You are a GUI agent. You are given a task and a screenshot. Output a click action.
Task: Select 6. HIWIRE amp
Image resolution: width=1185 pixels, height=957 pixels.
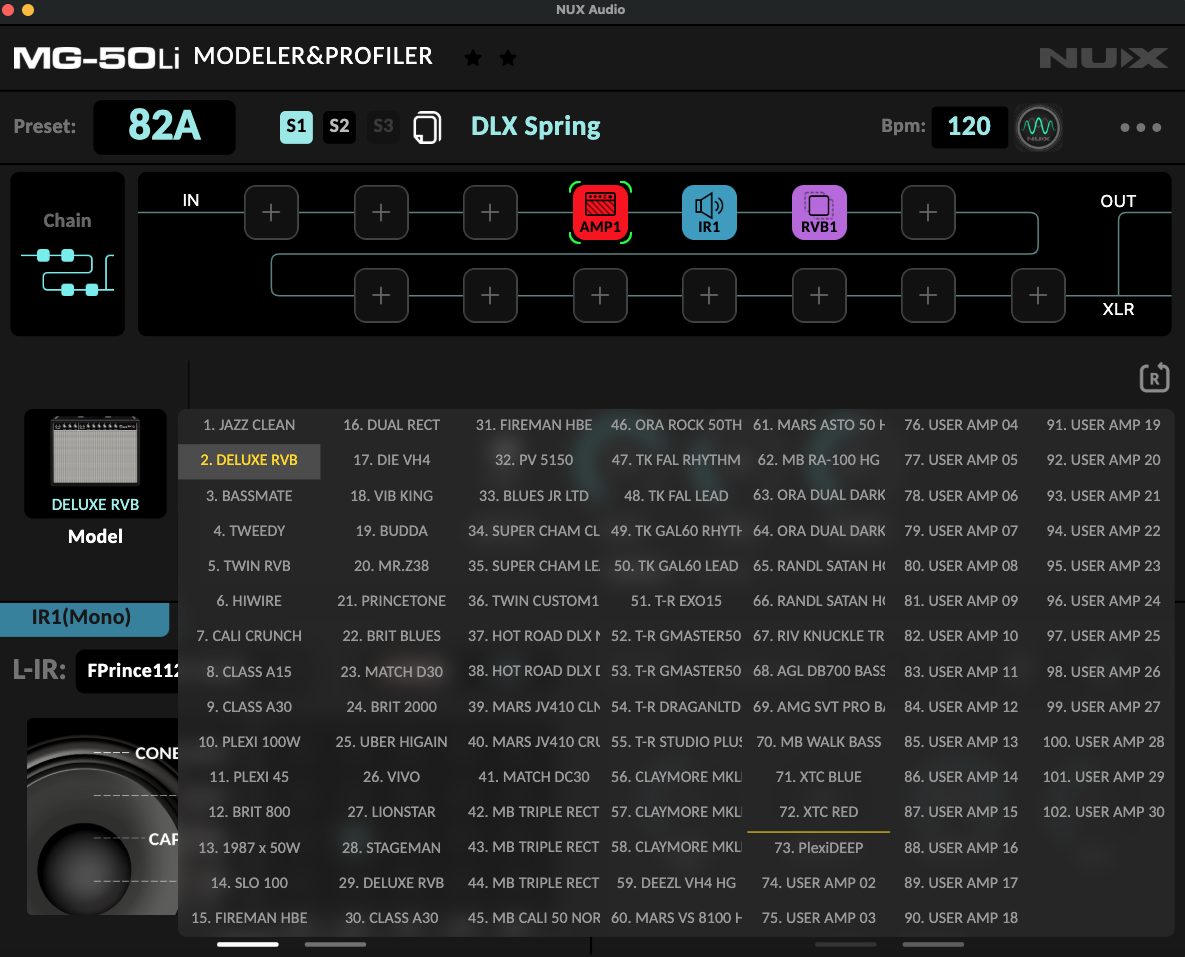249,601
